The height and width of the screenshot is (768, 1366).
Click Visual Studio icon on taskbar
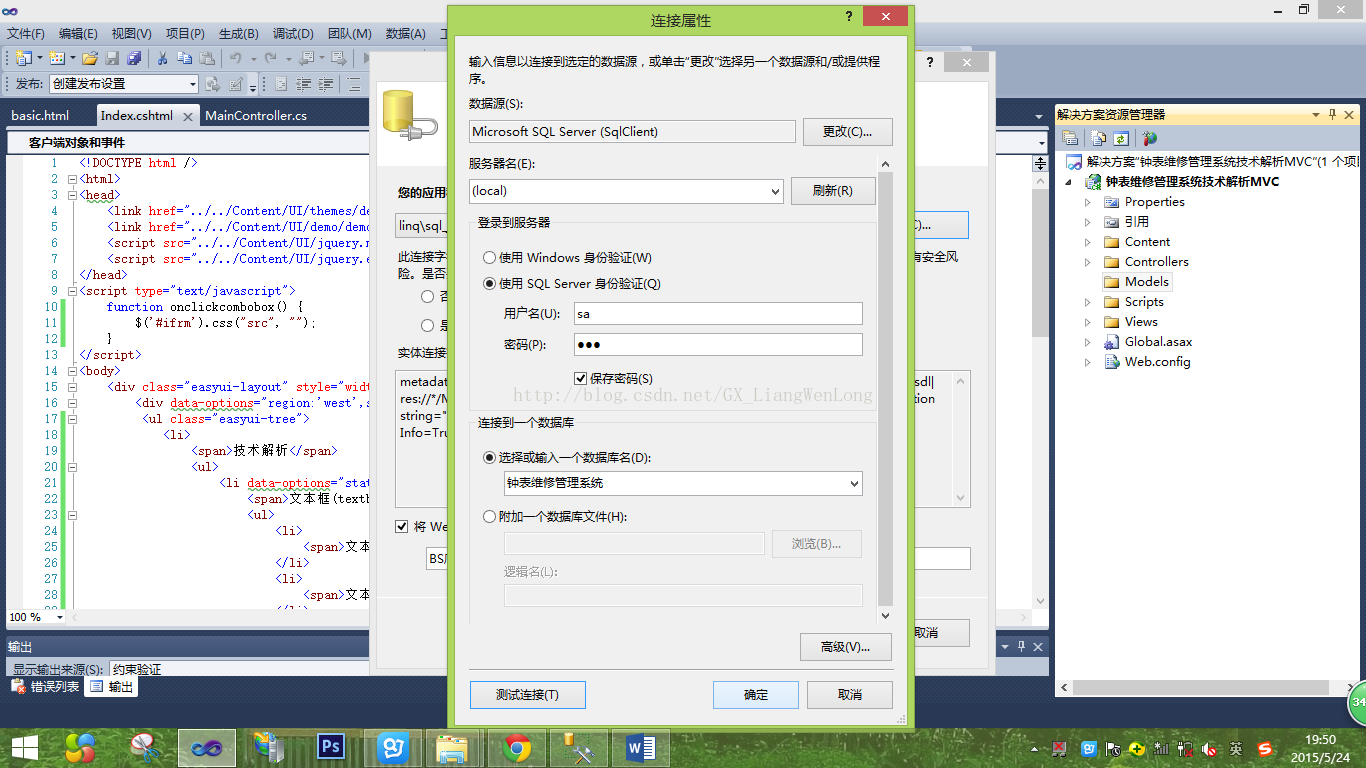207,747
